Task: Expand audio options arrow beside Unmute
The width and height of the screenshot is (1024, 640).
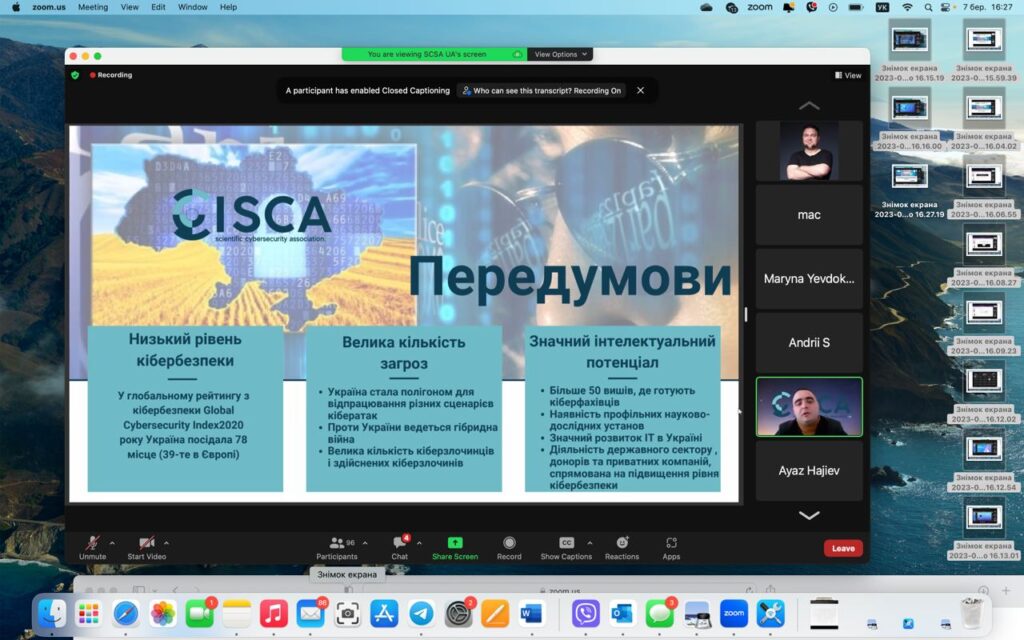Action: click(112, 543)
